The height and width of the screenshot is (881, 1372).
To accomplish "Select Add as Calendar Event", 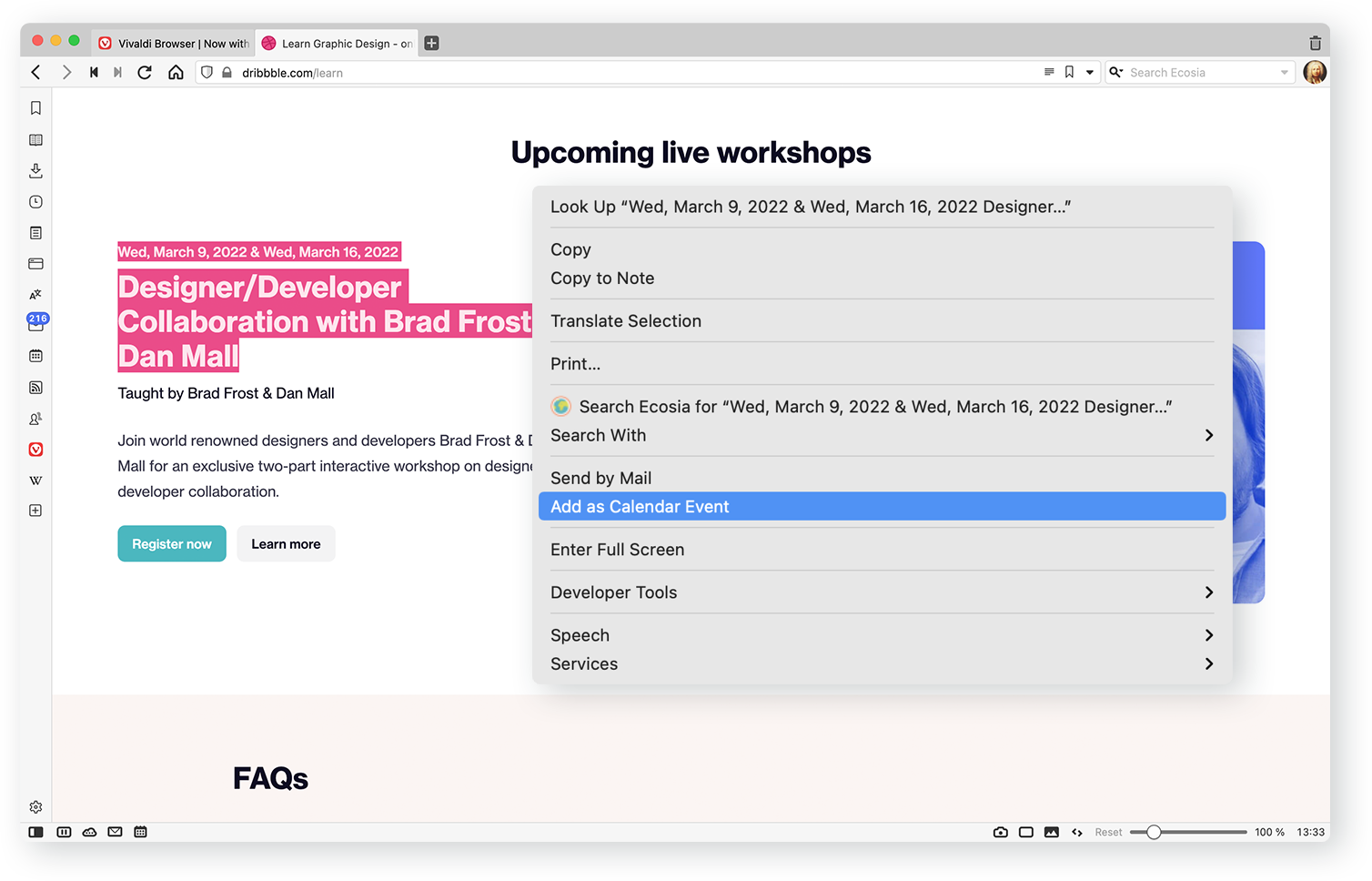I will coord(882,507).
